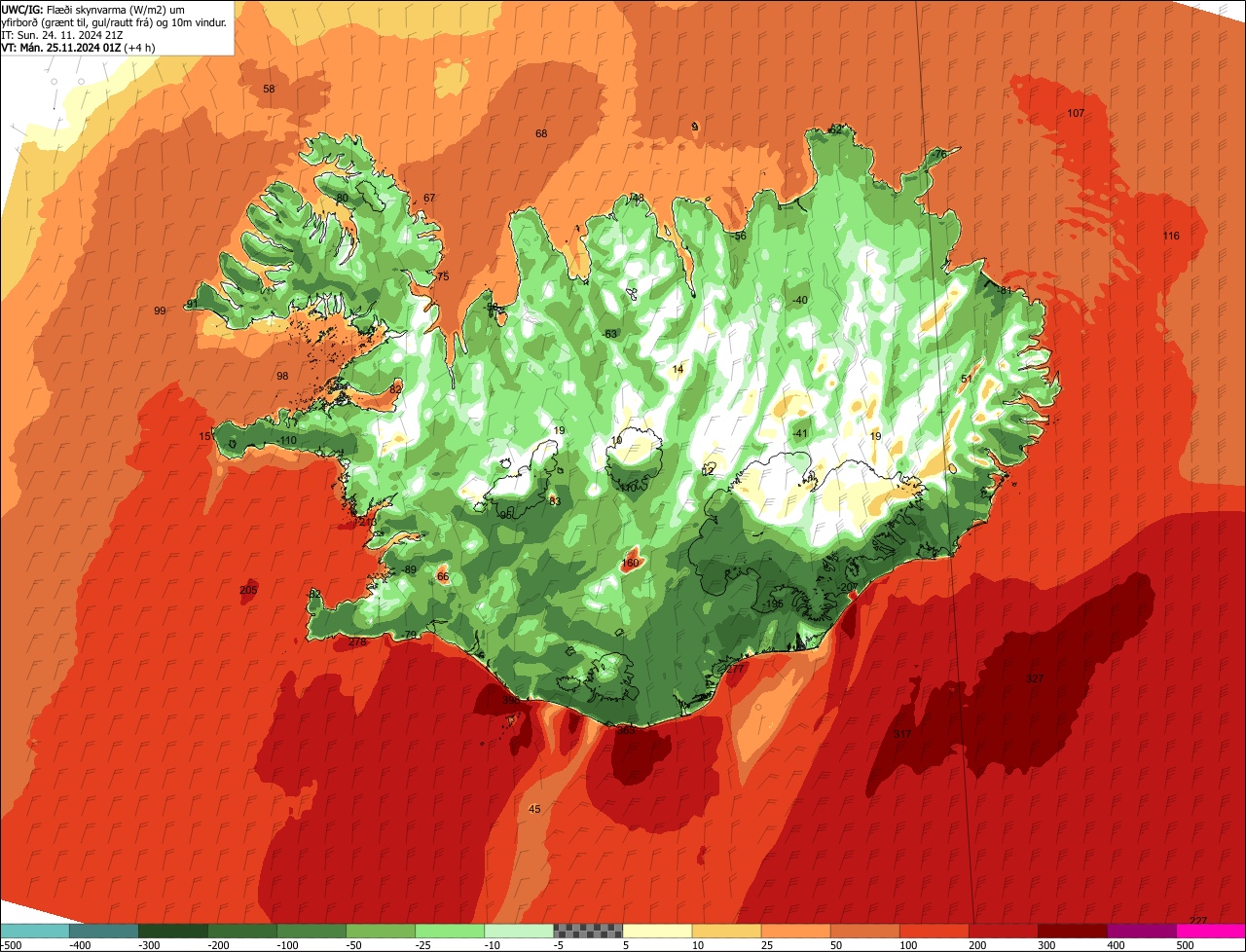Click the value -195 near the south coast
Viewport: 1246px width, 952px height.
773,604
